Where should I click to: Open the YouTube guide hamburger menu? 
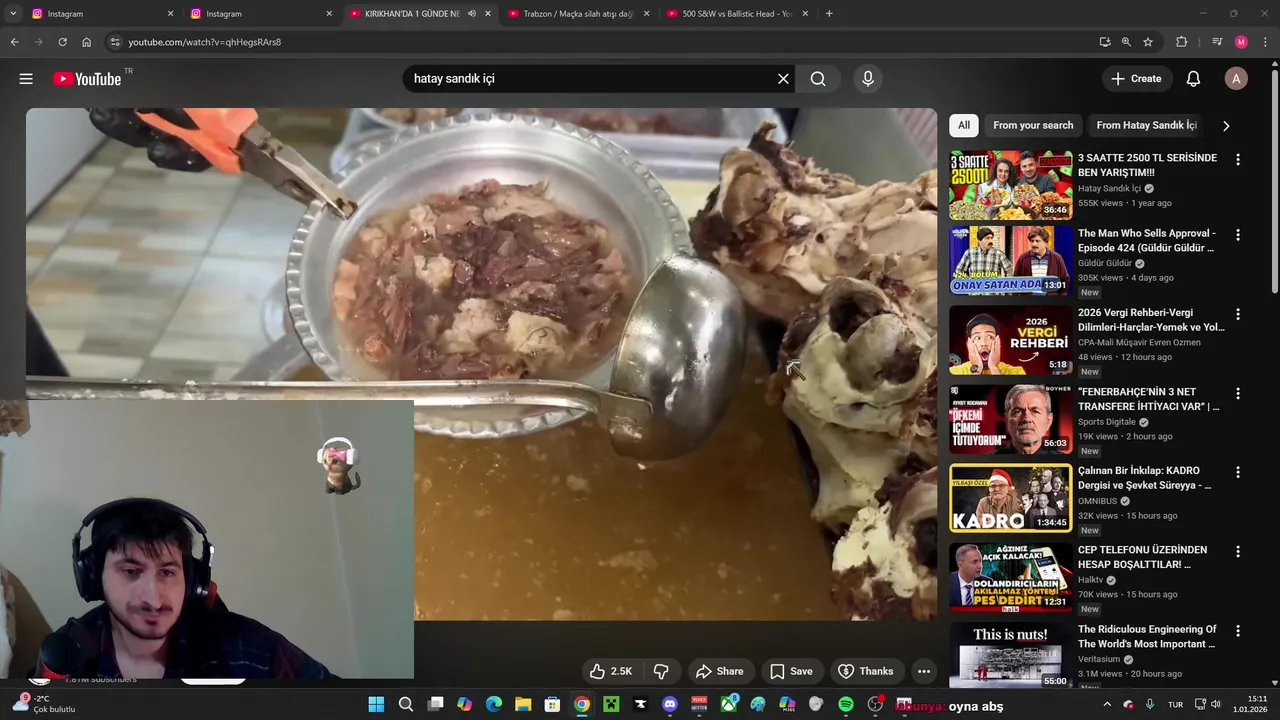pyautogui.click(x=26, y=79)
